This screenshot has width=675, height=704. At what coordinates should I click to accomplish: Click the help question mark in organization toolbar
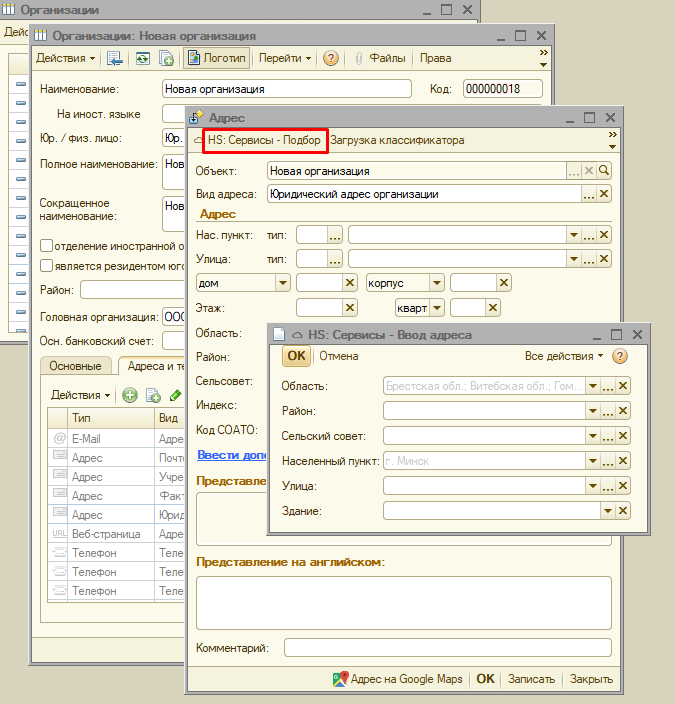pyautogui.click(x=331, y=58)
